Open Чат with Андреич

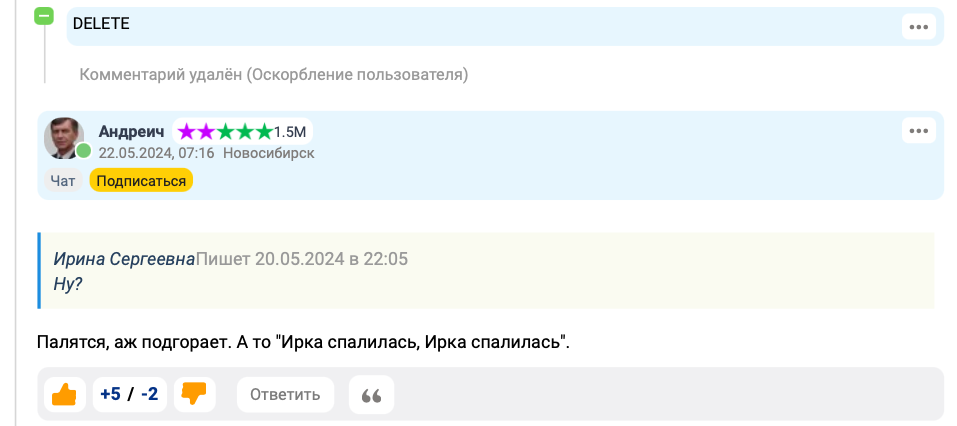(63, 181)
